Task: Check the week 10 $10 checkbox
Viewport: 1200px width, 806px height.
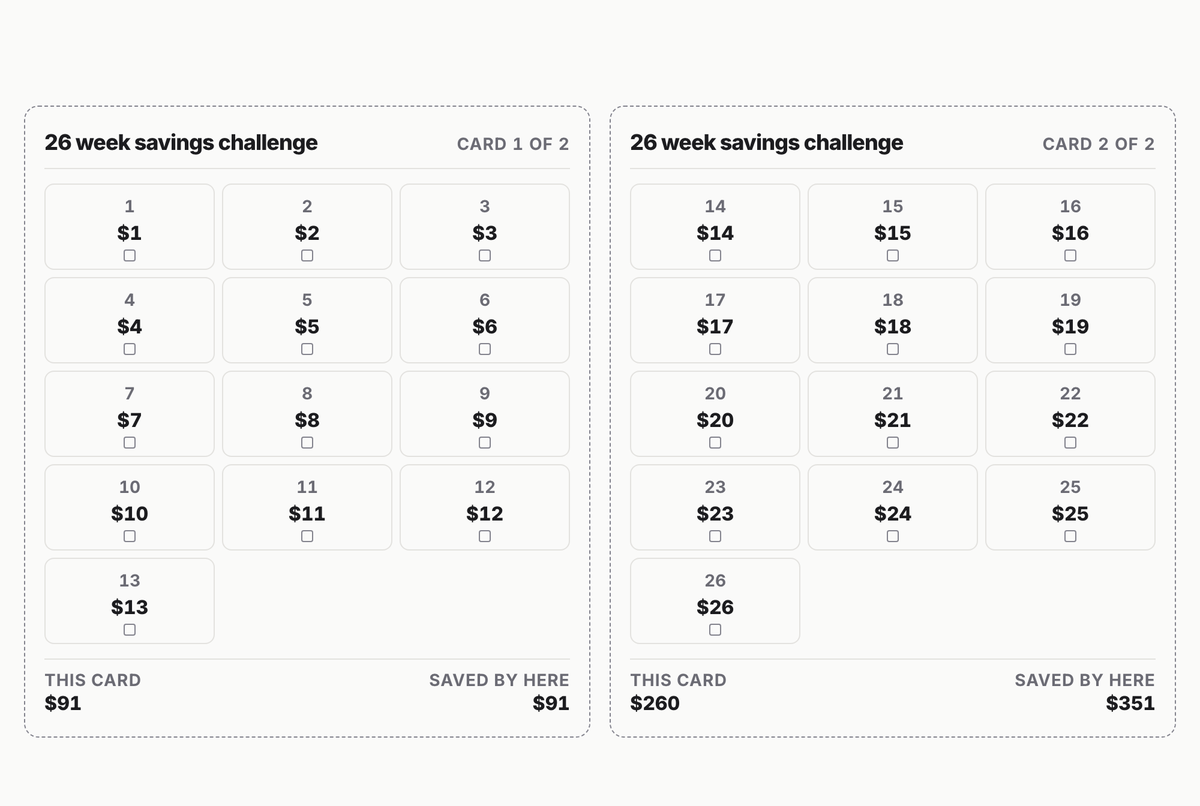Action: click(x=129, y=536)
